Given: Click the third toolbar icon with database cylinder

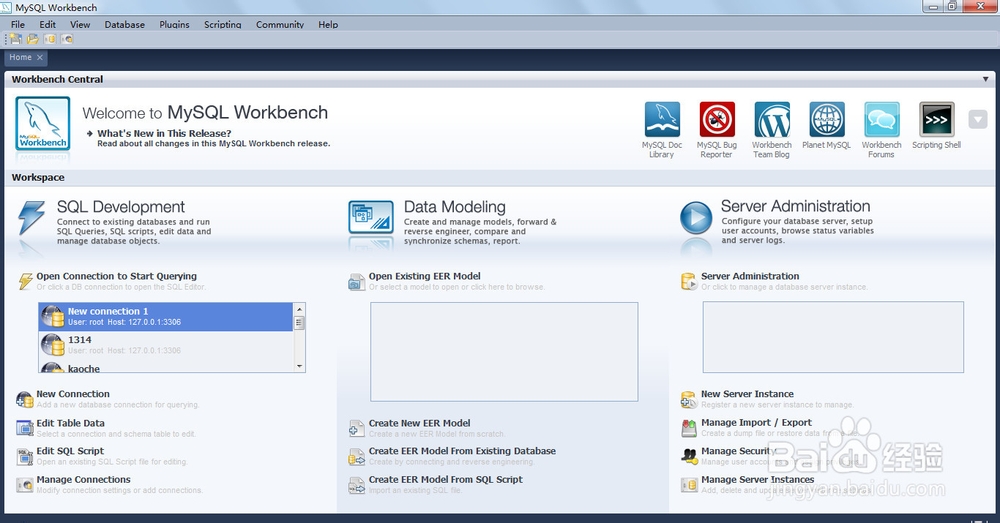Looking at the screenshot, I should pyautogui.click(x=50, y=40).
